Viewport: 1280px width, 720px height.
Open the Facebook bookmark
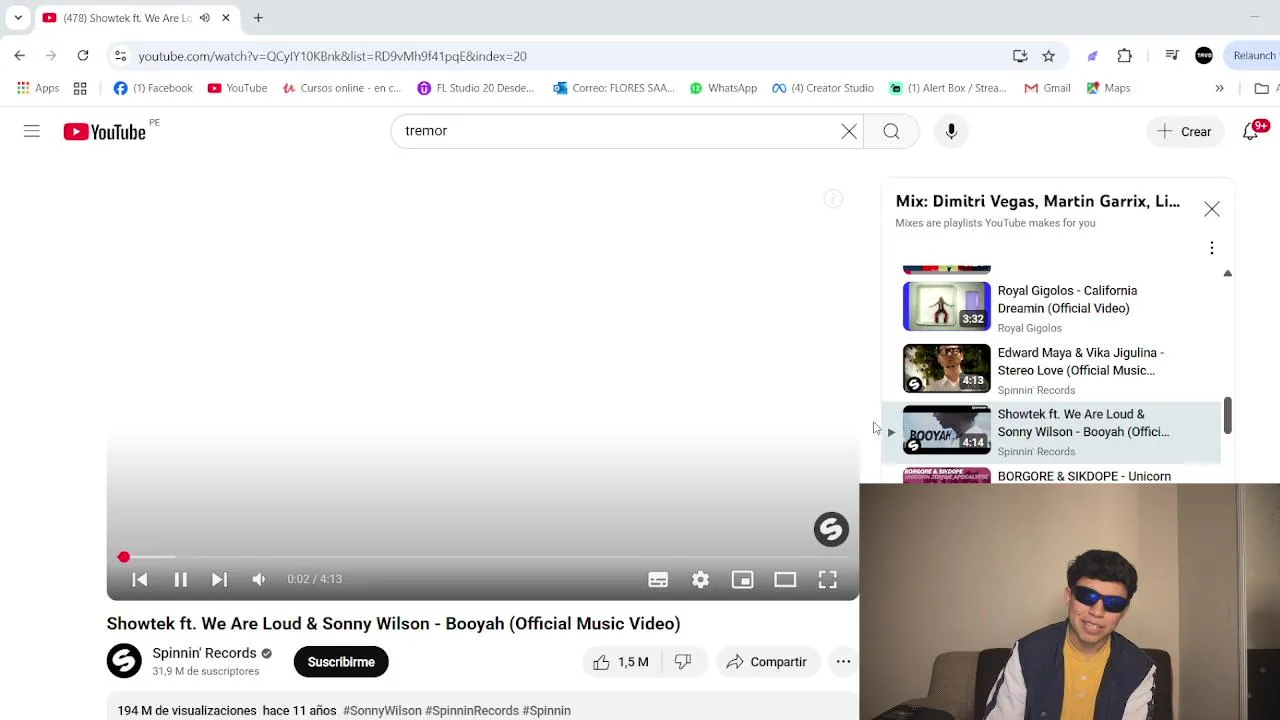tap(153, 88)
